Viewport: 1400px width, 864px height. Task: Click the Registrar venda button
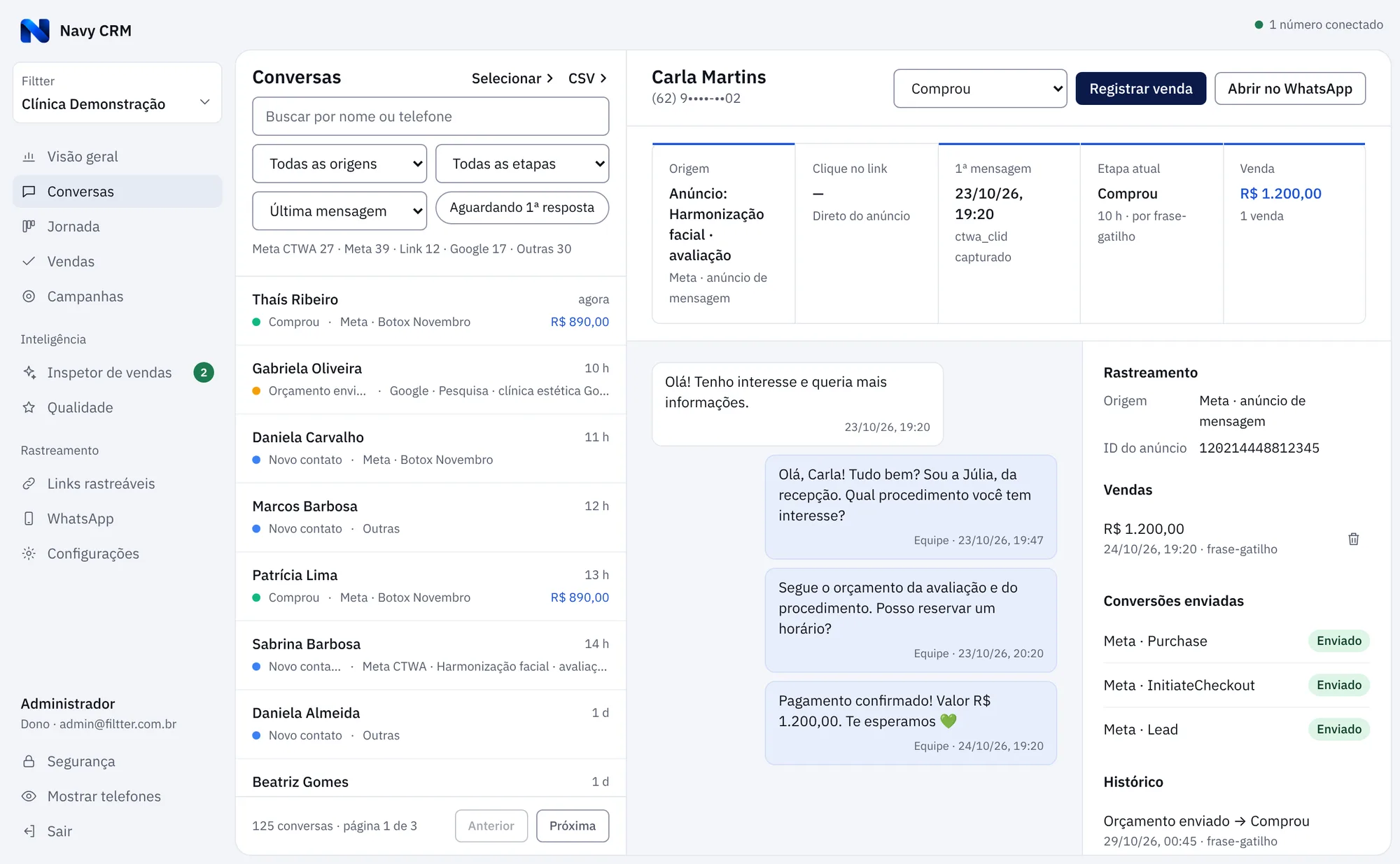pyautogui.click(x=1140, y=89)
